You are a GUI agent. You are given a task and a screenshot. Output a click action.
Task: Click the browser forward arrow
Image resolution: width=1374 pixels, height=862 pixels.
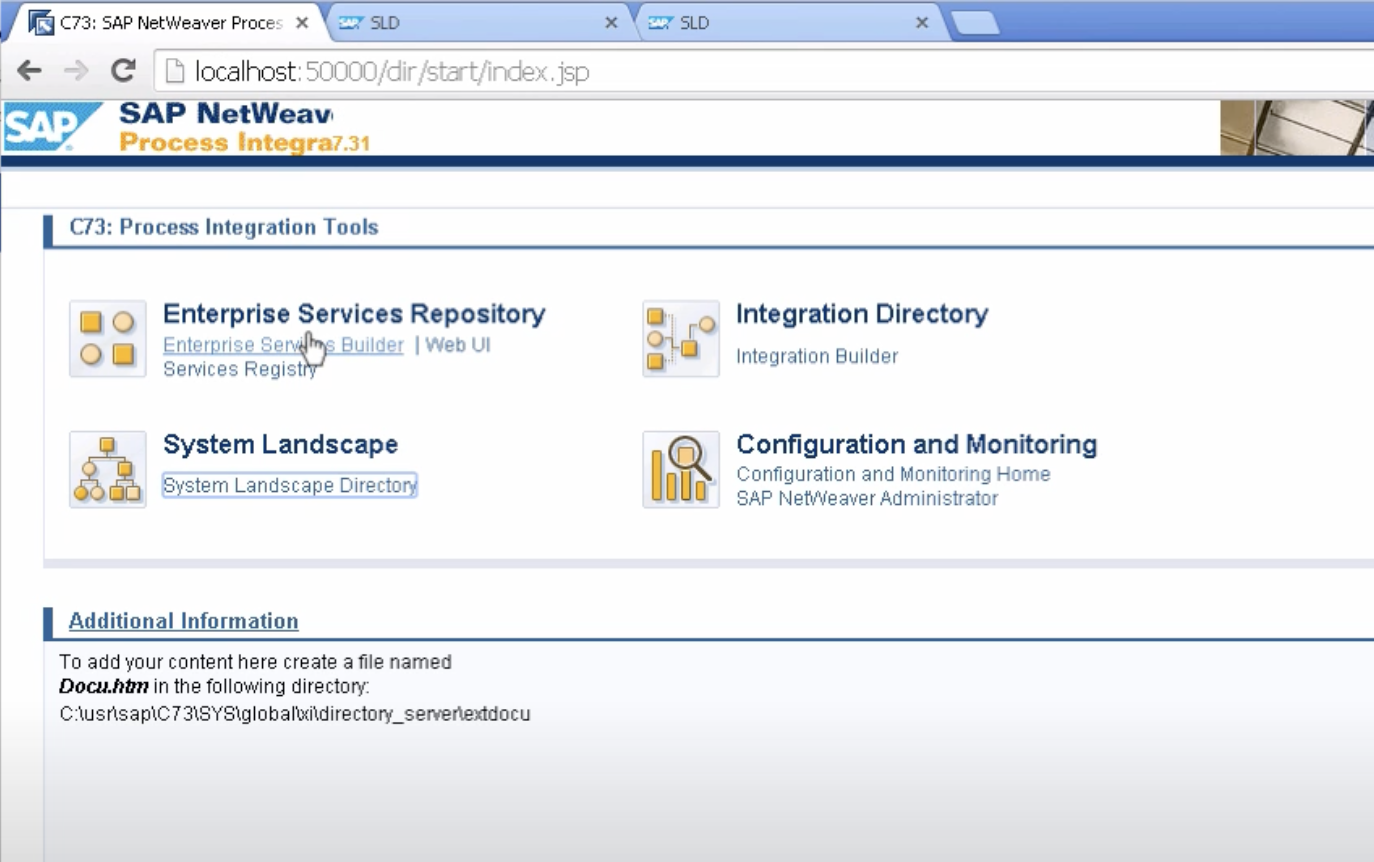click(x=76, y=71)
